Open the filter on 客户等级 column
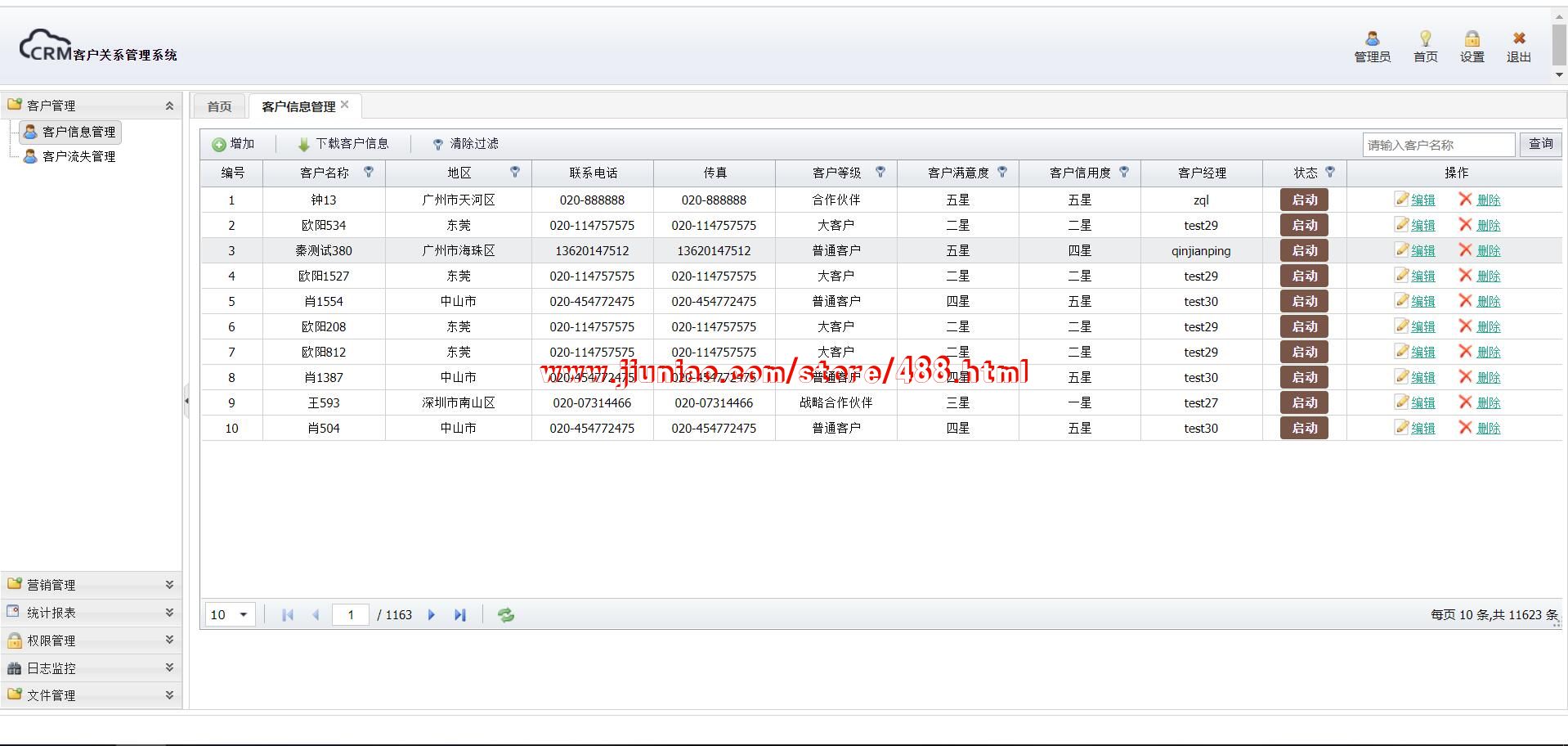Screen dimensions: 1568x746 click(x=880, y=172)
